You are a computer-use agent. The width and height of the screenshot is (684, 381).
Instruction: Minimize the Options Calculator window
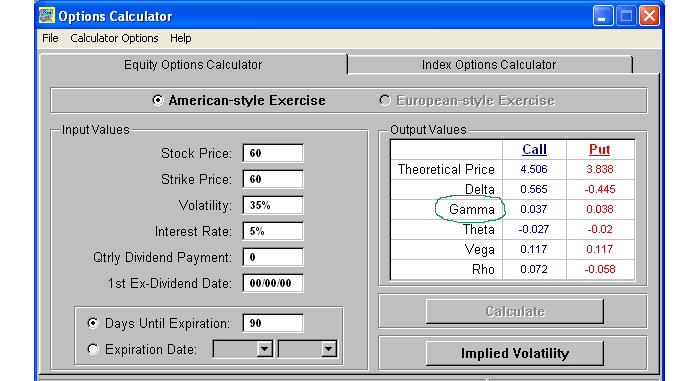(603, 16)
